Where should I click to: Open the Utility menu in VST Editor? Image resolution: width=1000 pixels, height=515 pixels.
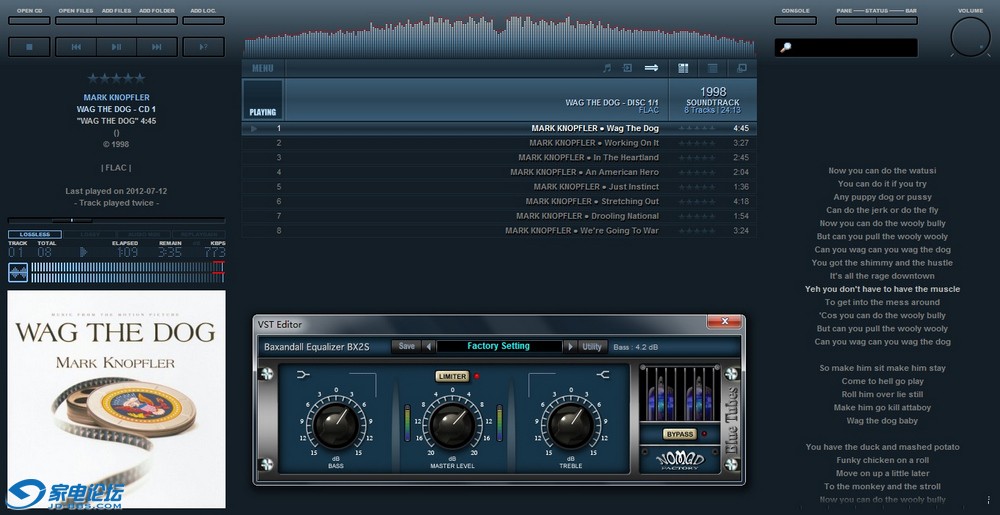591,347
